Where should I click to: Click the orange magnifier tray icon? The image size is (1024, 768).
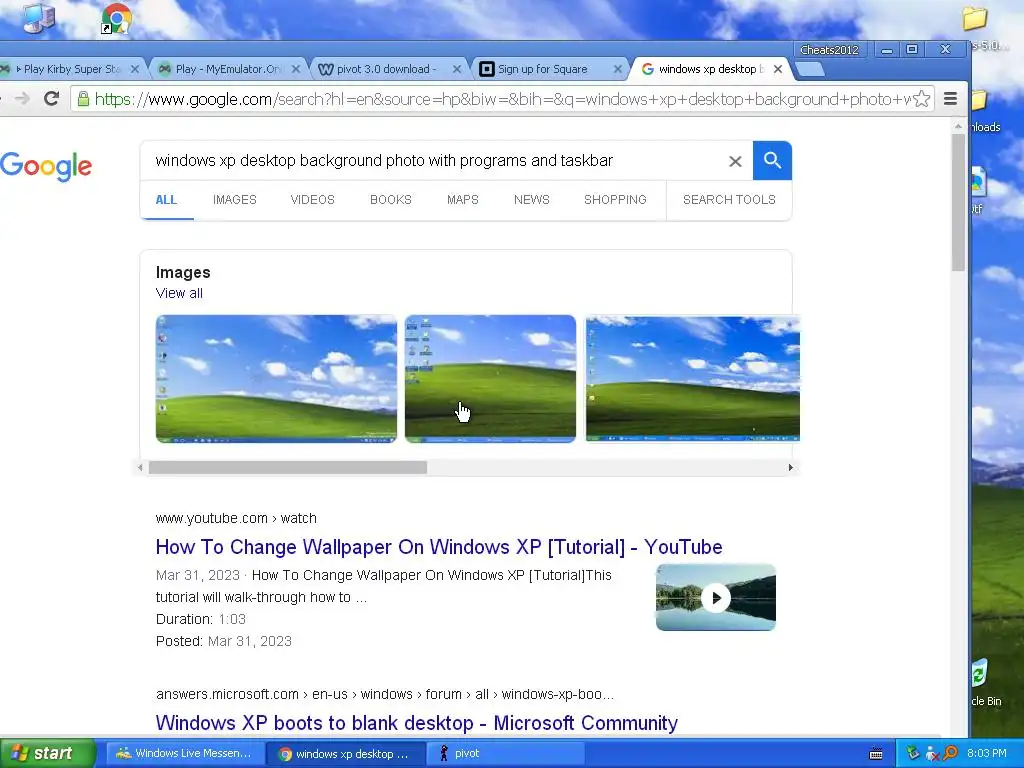tap(950, 754)
